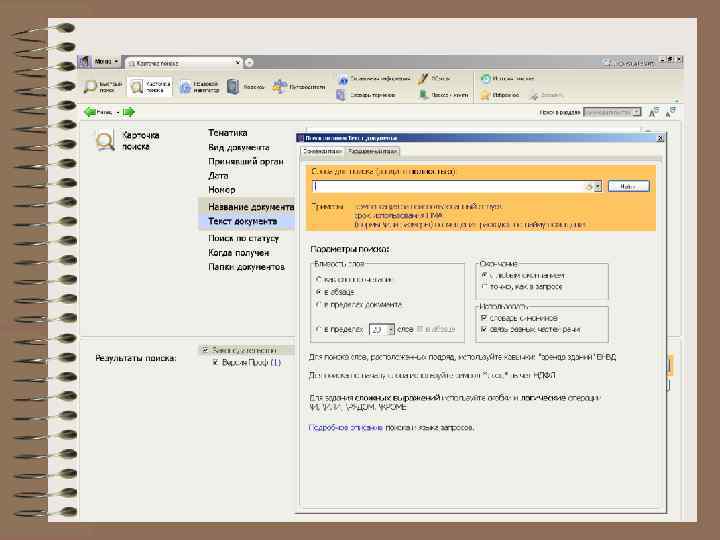Open search words history dropdown arrow
This screenshot has height=540, width=720.
[597, 187]
